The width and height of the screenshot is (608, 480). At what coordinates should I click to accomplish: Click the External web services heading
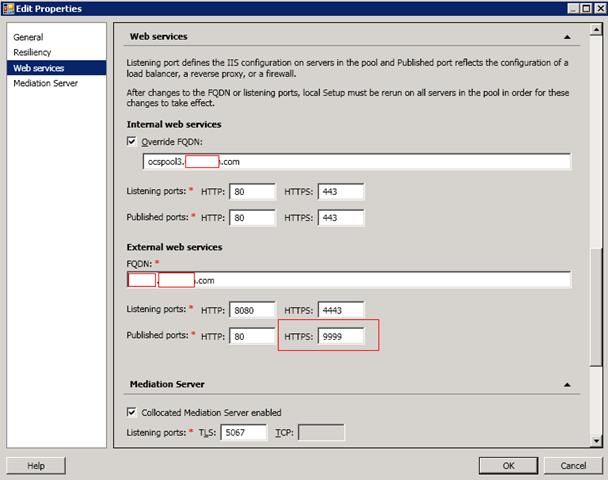click(174, 247)
